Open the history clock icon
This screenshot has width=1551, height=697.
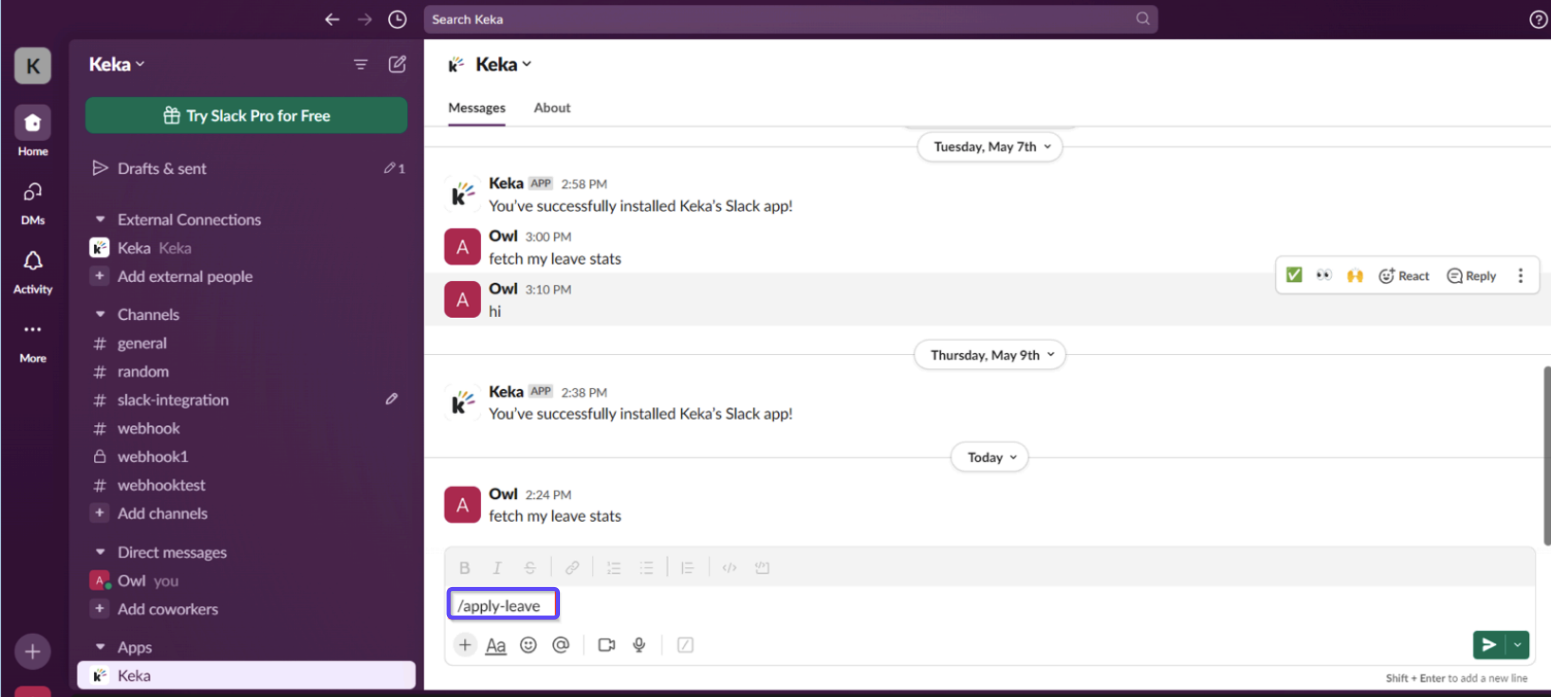tap(398, 19)
